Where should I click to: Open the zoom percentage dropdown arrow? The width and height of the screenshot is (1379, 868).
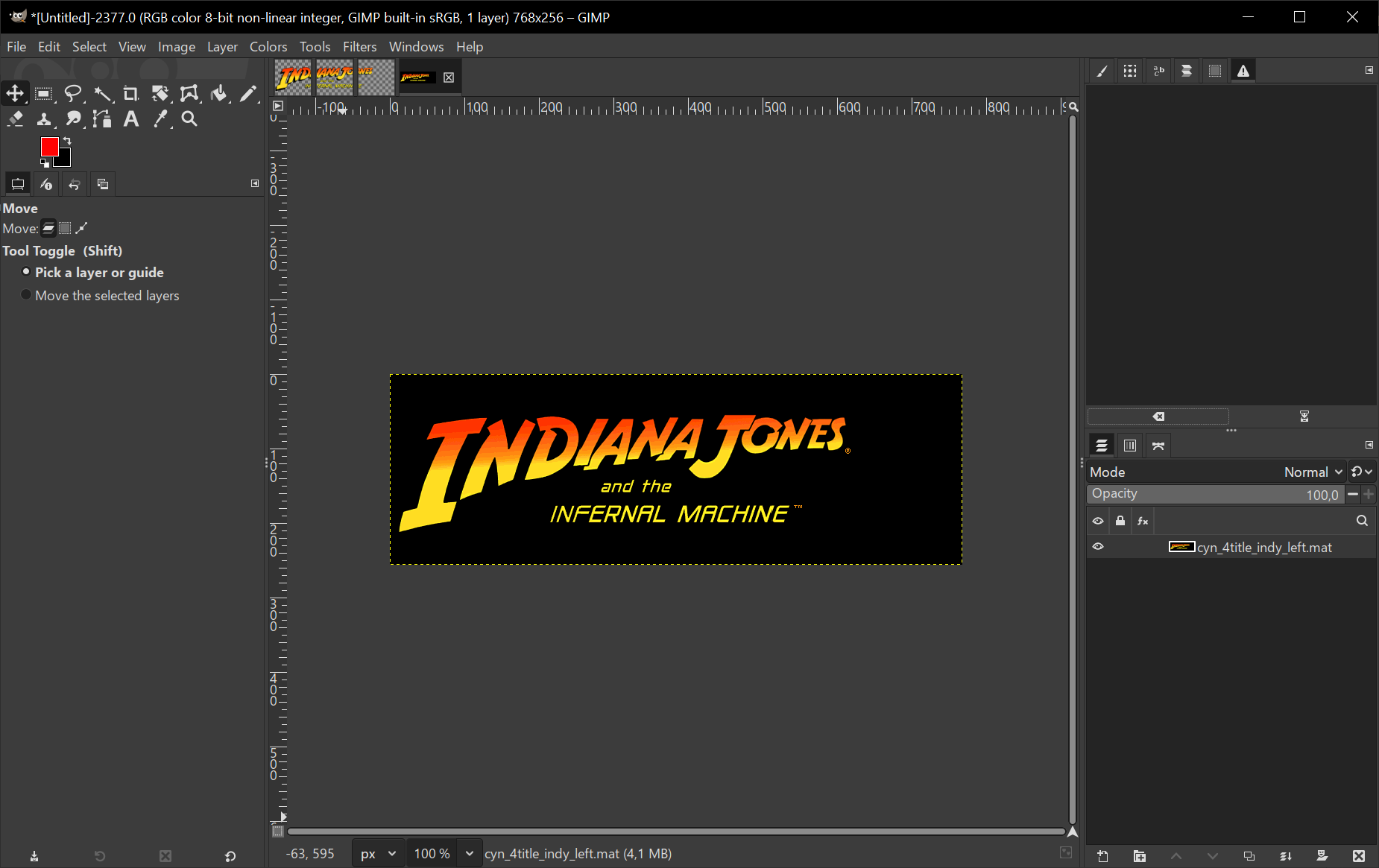[470, 853]
